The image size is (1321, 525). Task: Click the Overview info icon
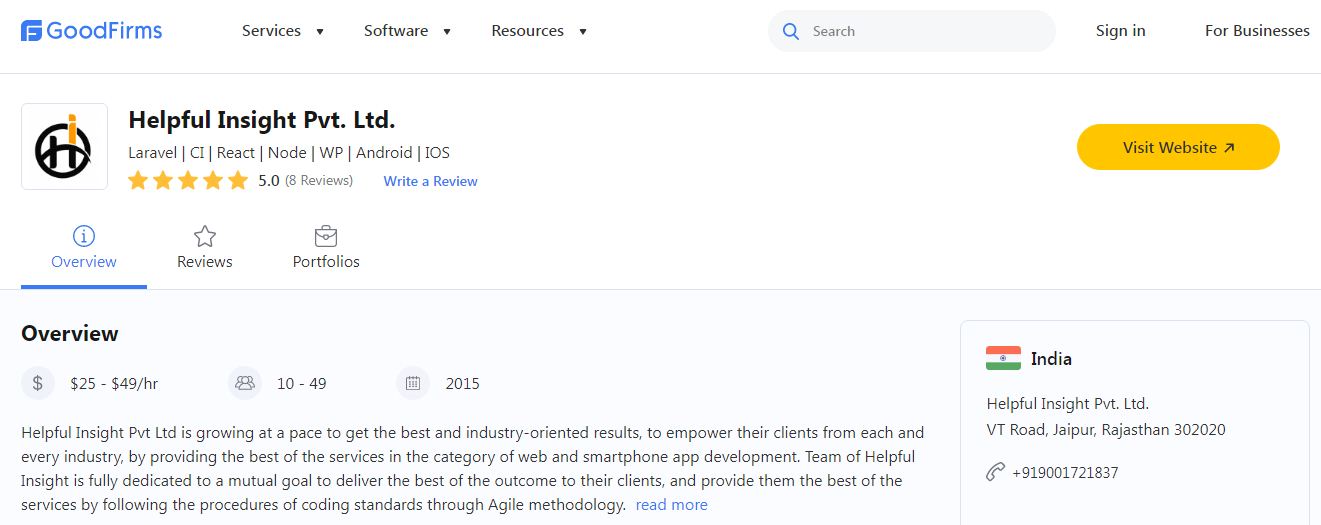click(x=84, y=236)
